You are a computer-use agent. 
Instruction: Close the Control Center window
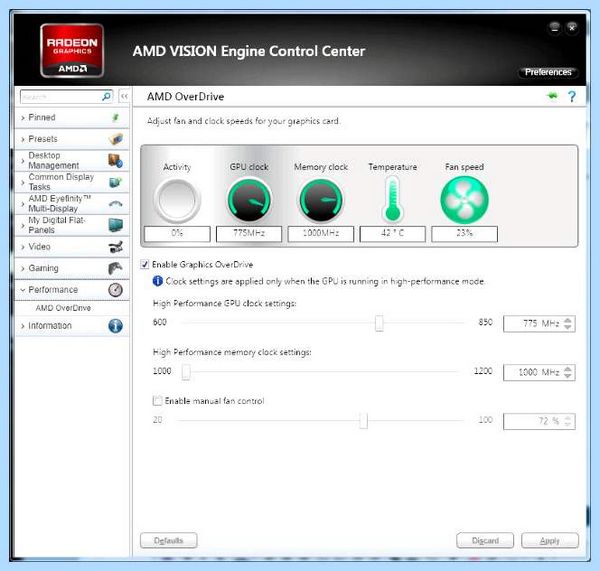pyautogui.click(x=572, y=28)
